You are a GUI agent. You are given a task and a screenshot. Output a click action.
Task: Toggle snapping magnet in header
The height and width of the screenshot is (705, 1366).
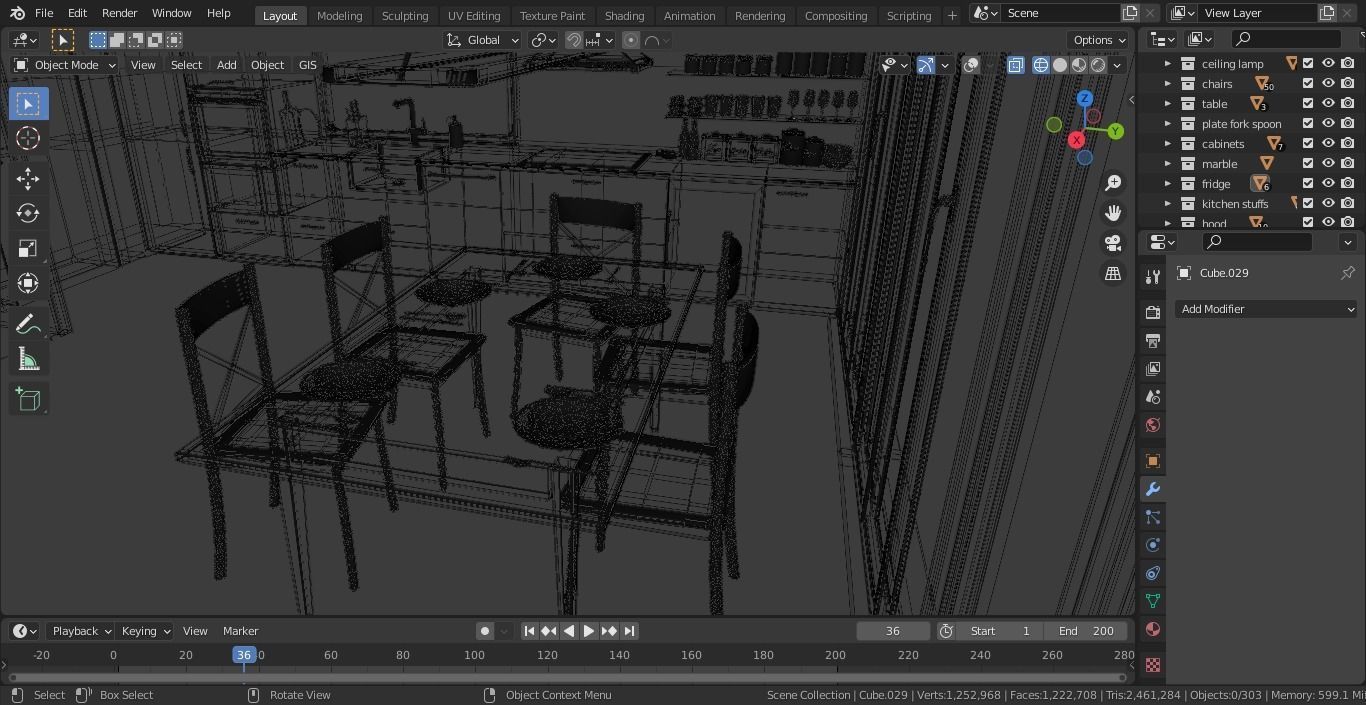(574, 40)
